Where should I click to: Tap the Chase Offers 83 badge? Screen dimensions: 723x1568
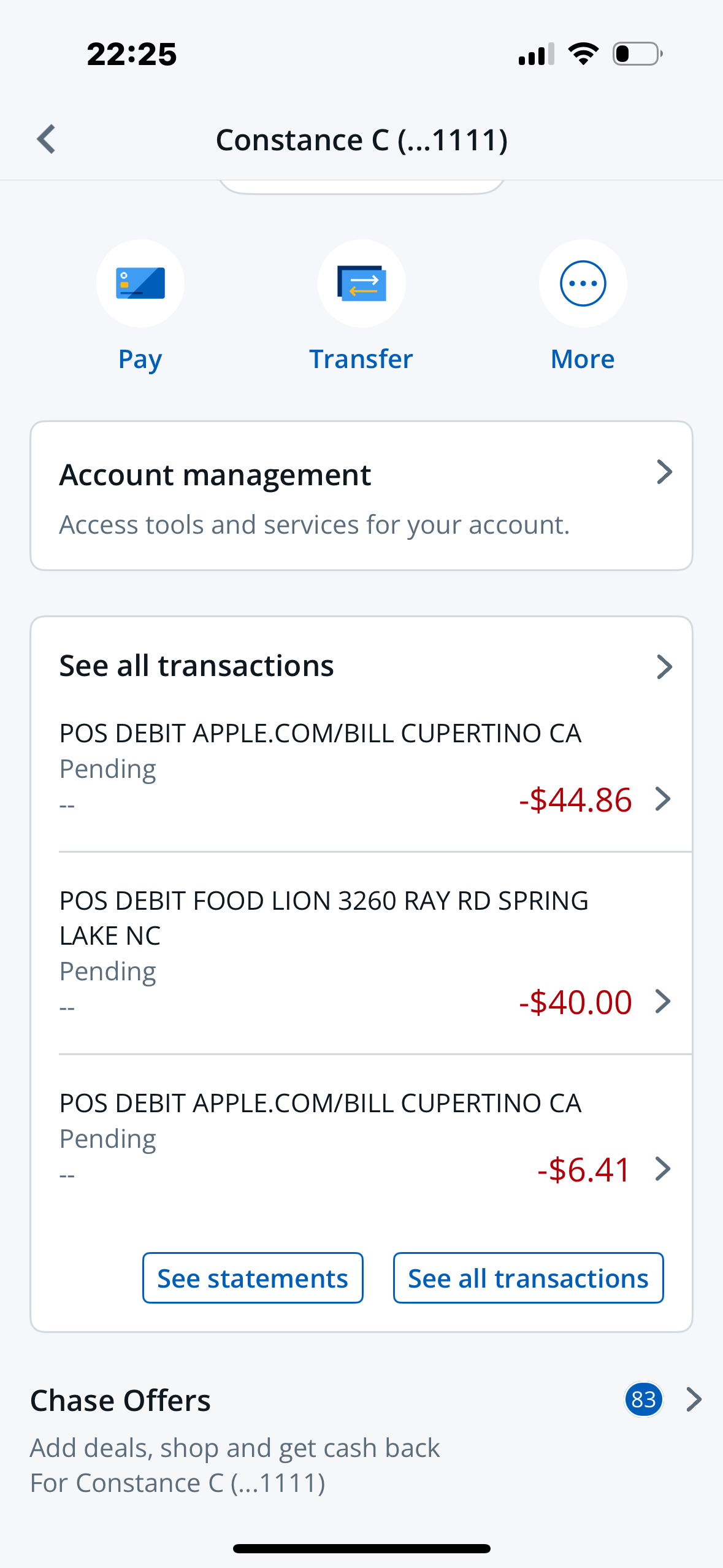643,1399
